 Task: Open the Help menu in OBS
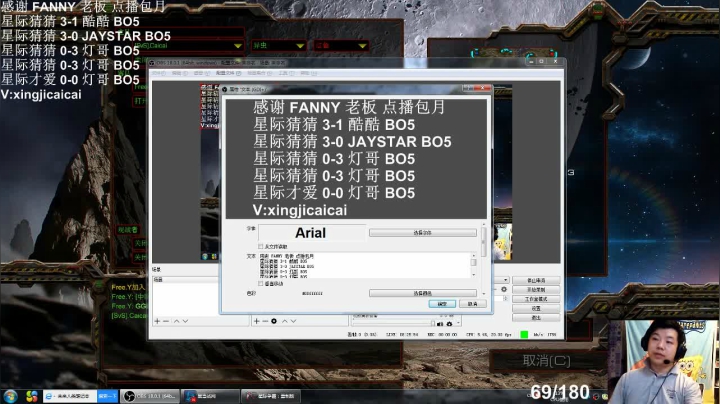pyautogui.click(x=309, y=73)
